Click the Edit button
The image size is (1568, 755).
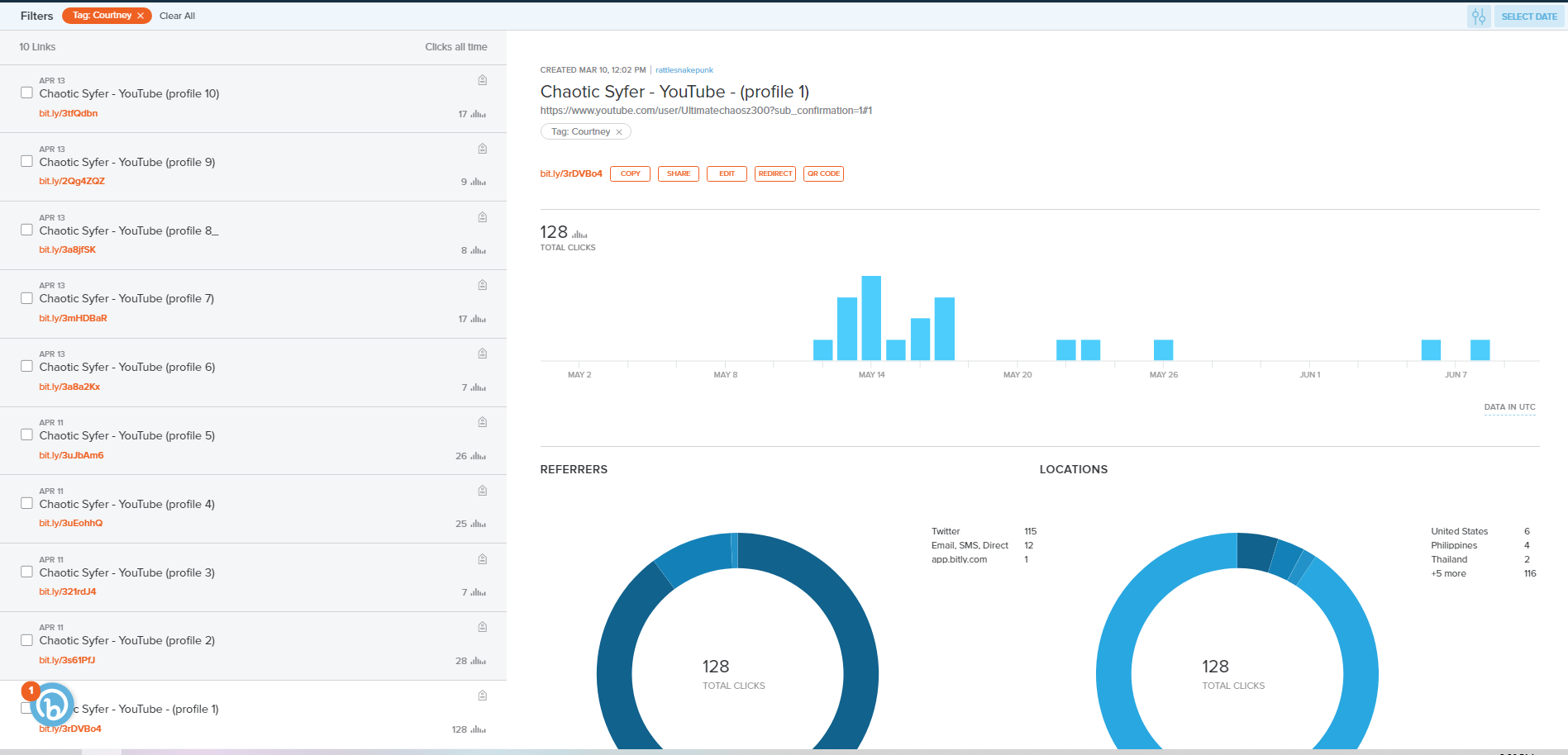point(727,173)
